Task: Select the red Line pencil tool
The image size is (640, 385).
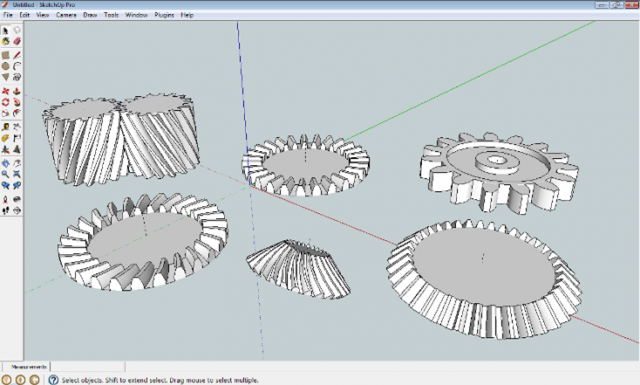Action: pos(17,55)
